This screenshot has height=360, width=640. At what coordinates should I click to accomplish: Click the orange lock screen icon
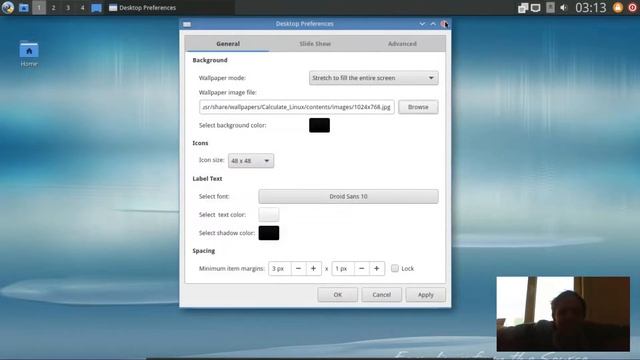[x=618, y=8]
